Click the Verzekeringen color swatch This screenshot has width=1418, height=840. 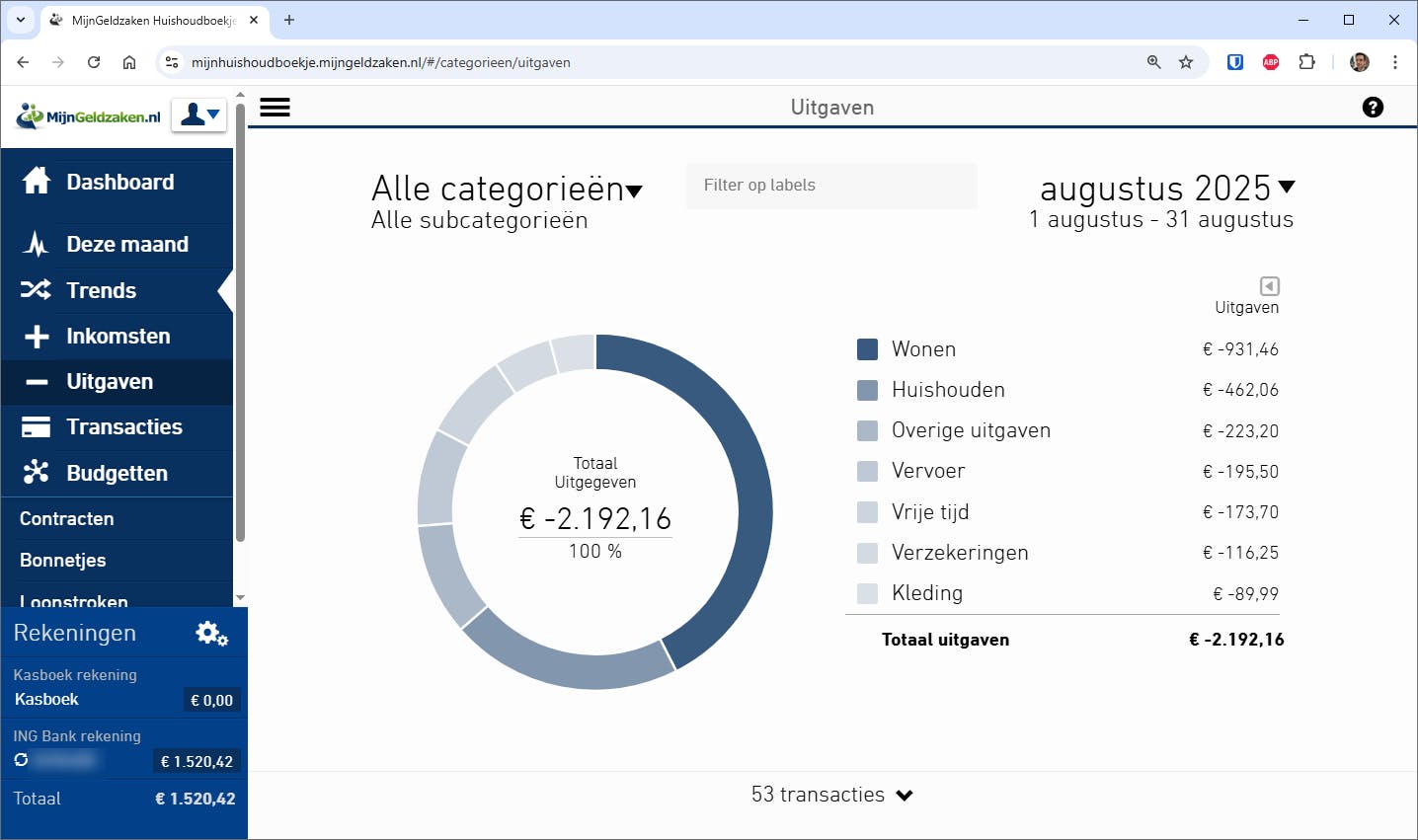click(x=868, y=553)
